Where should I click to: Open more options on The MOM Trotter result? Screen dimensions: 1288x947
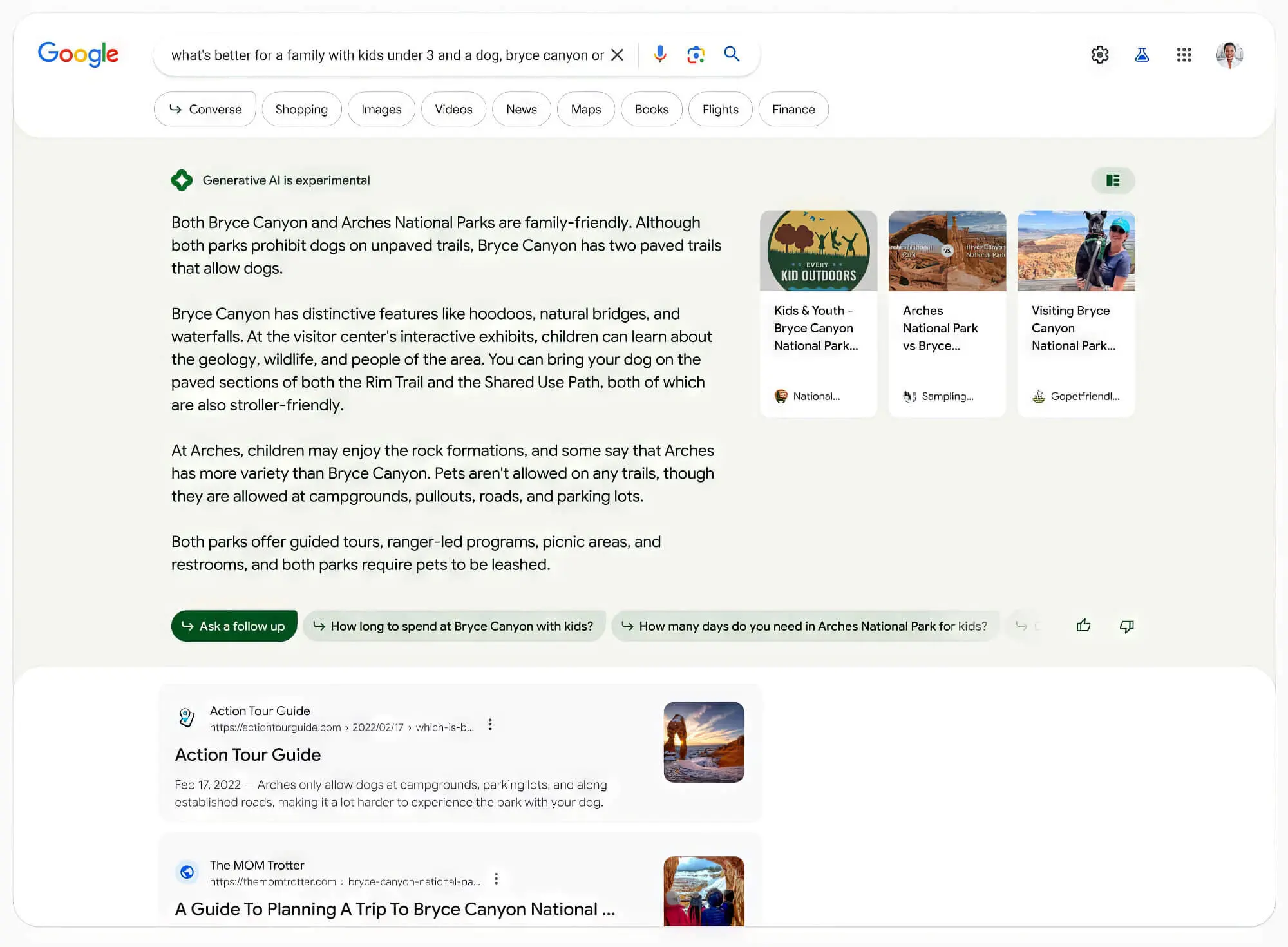496,879
